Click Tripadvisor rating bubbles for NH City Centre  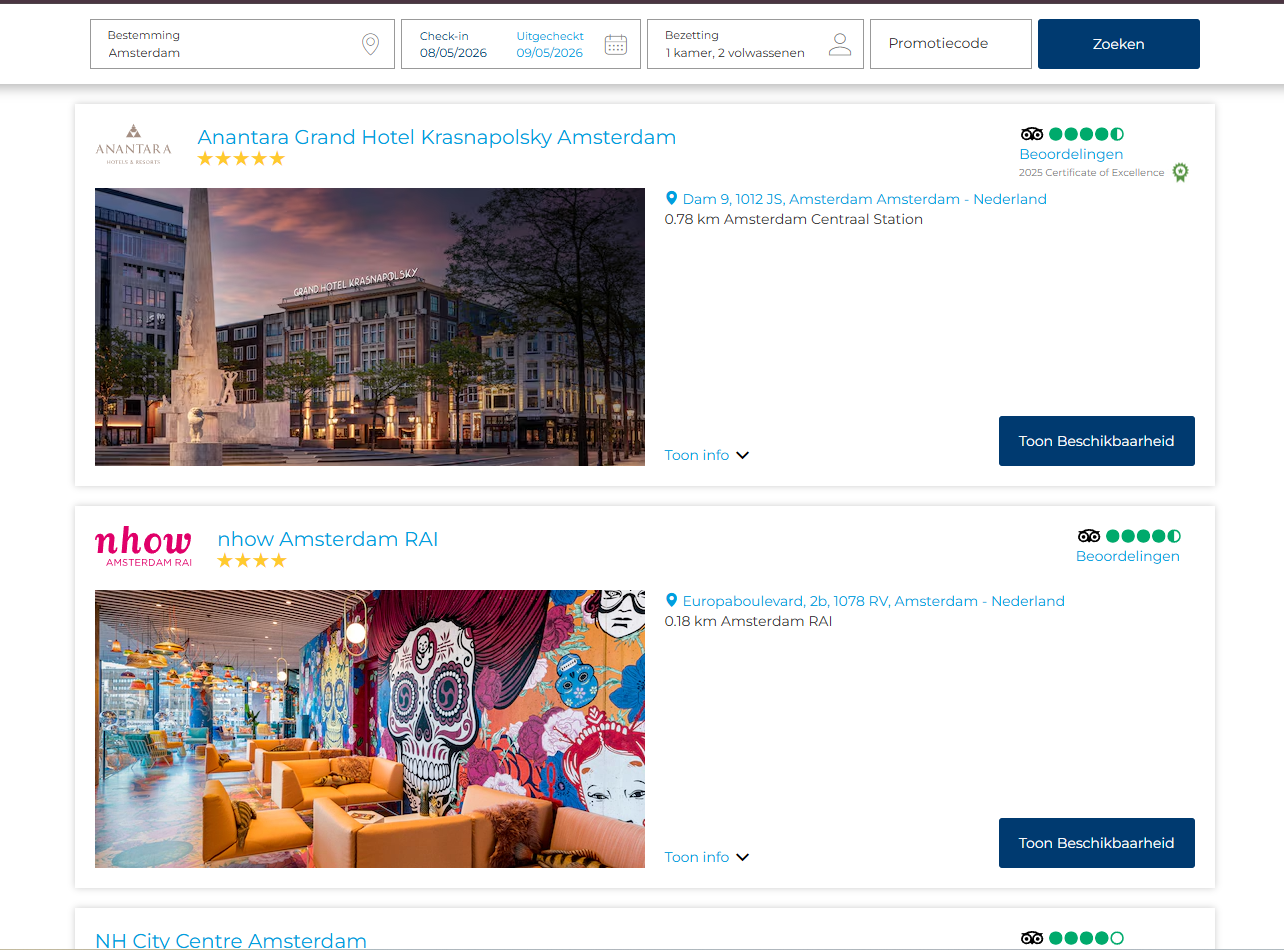[1086, 938]
